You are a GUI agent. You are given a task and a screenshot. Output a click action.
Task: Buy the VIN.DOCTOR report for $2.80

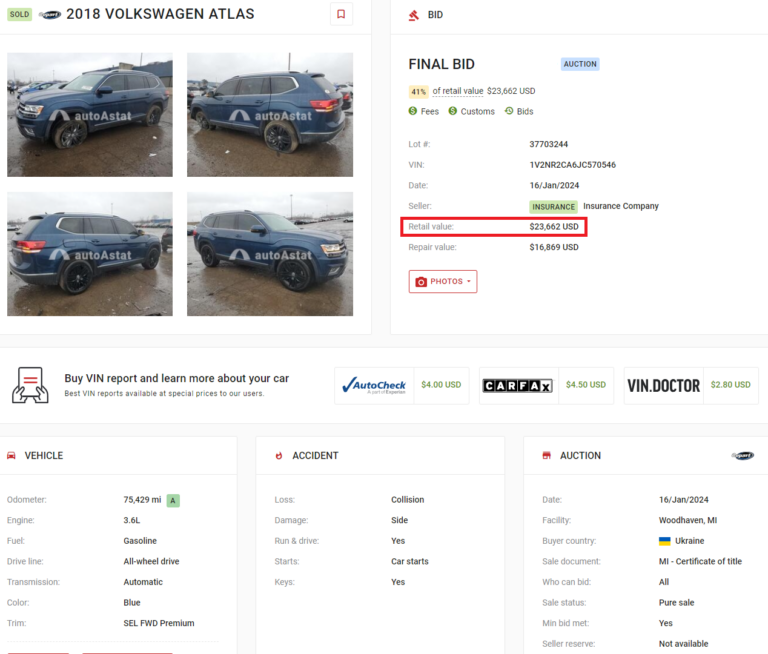(x=690, y=385)
